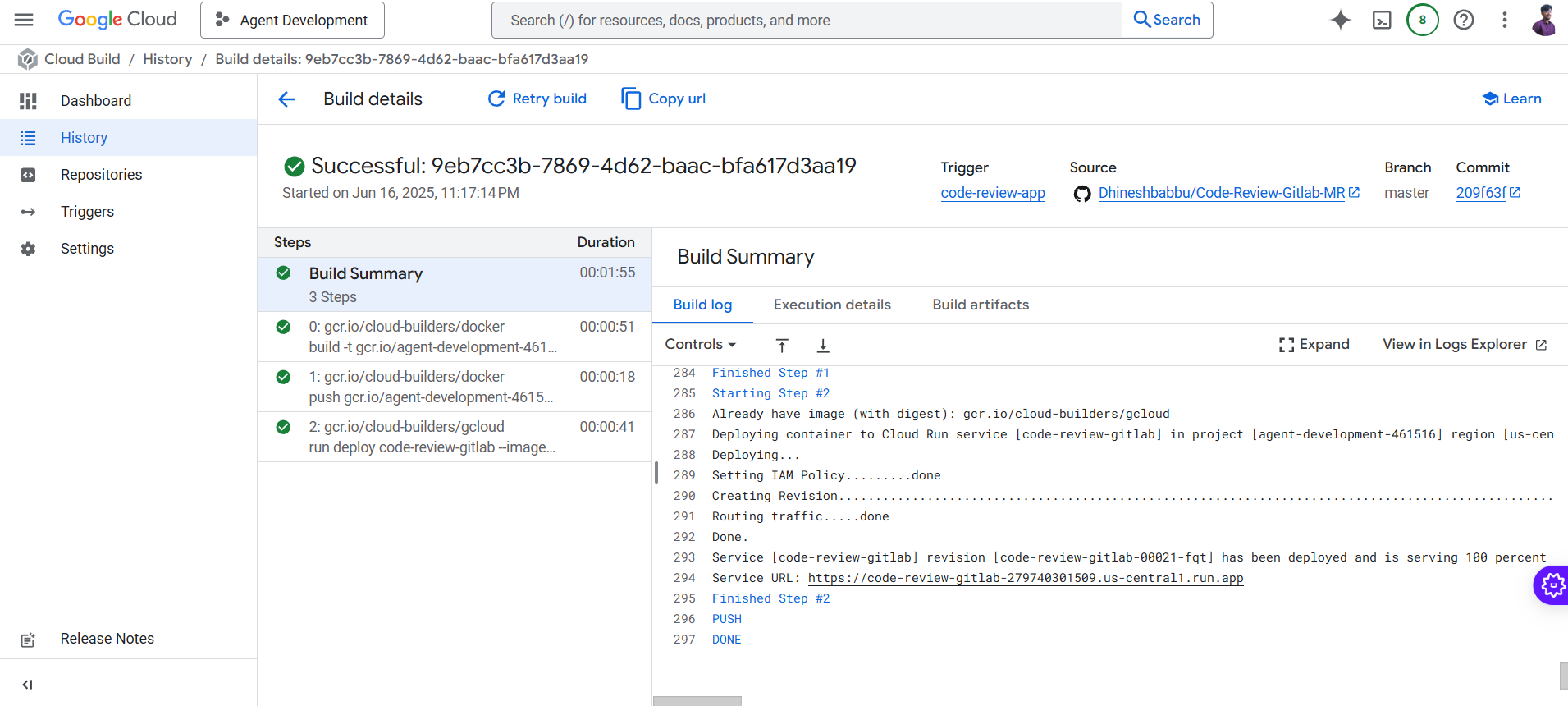
Task: Select step 0 docker build row
Action: click(455, 337)
